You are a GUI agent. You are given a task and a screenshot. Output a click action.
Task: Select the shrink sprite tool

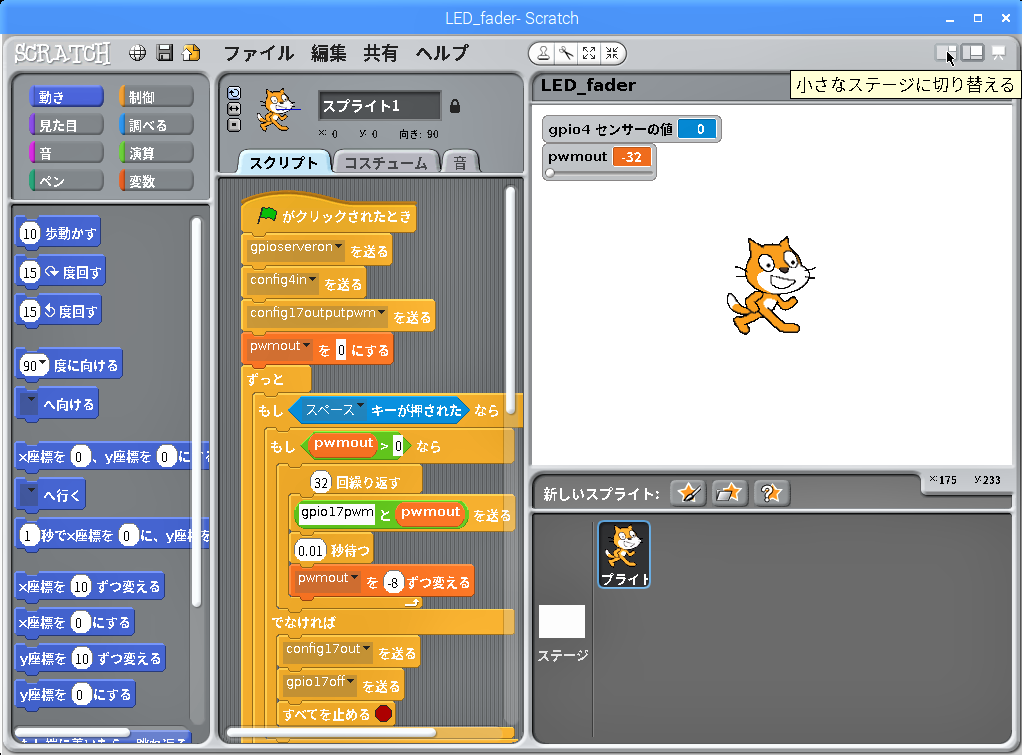pyautogui.click(x=611, y=53)
